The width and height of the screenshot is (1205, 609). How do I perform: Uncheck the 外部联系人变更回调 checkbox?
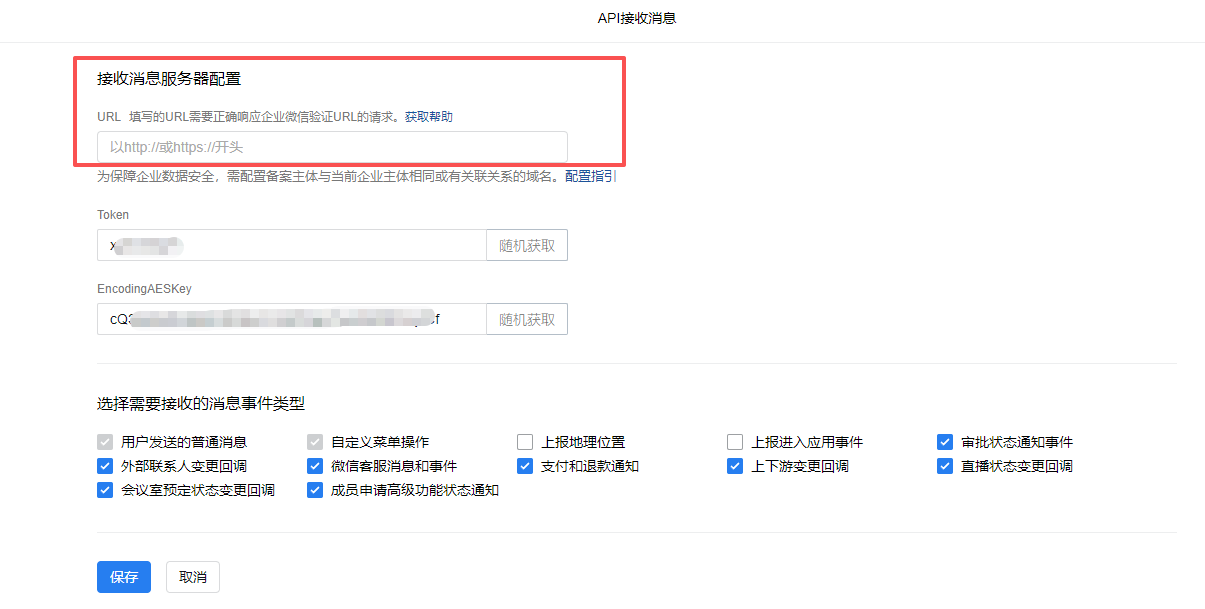pyautogui.click(x=105, y=466)
